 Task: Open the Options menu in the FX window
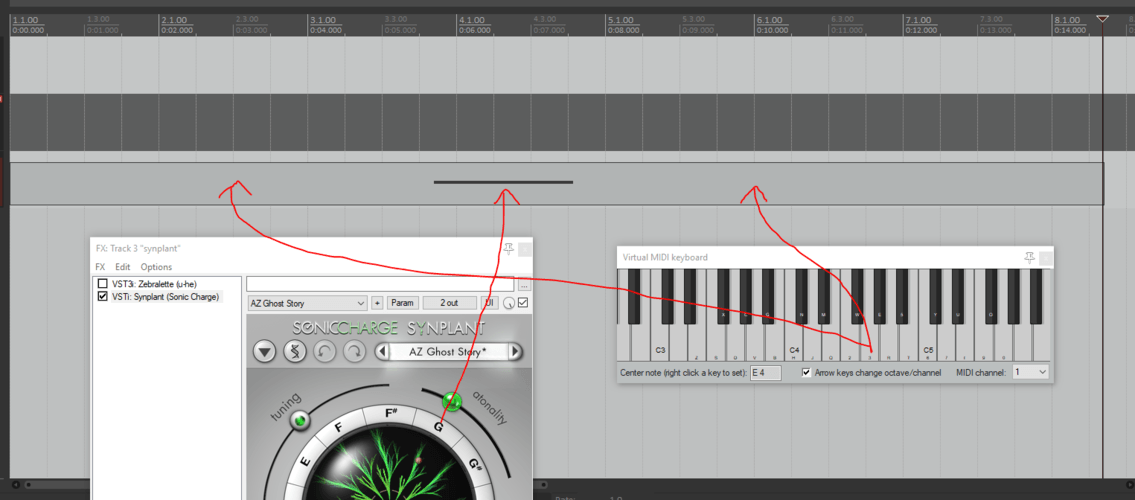(x=156, y=267)
